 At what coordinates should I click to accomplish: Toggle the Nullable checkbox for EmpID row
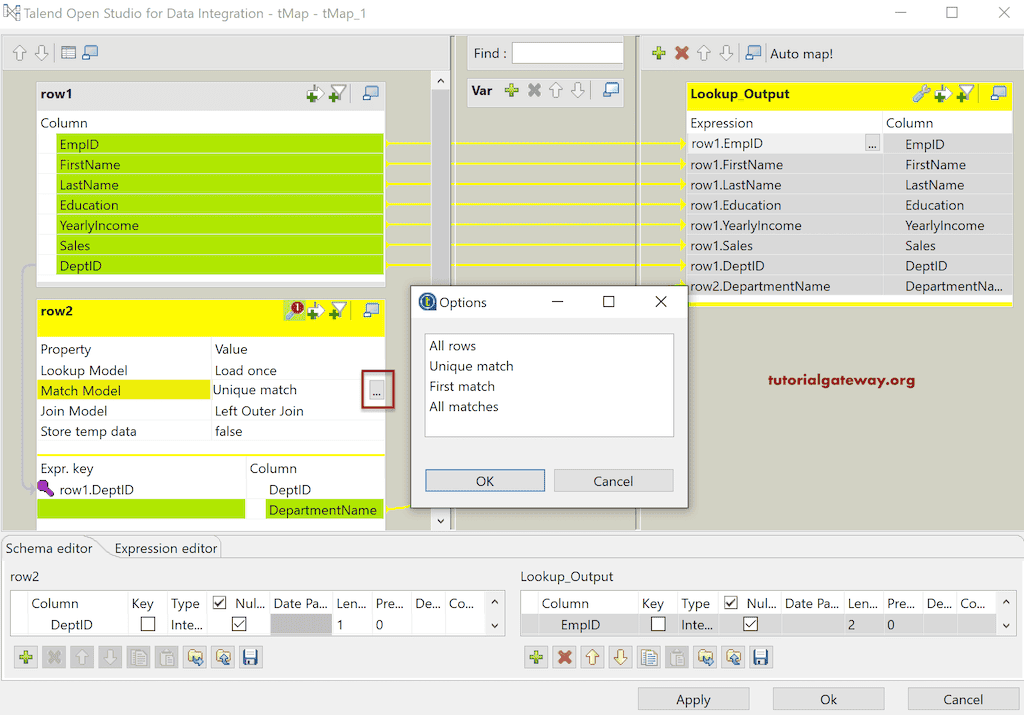750,624
